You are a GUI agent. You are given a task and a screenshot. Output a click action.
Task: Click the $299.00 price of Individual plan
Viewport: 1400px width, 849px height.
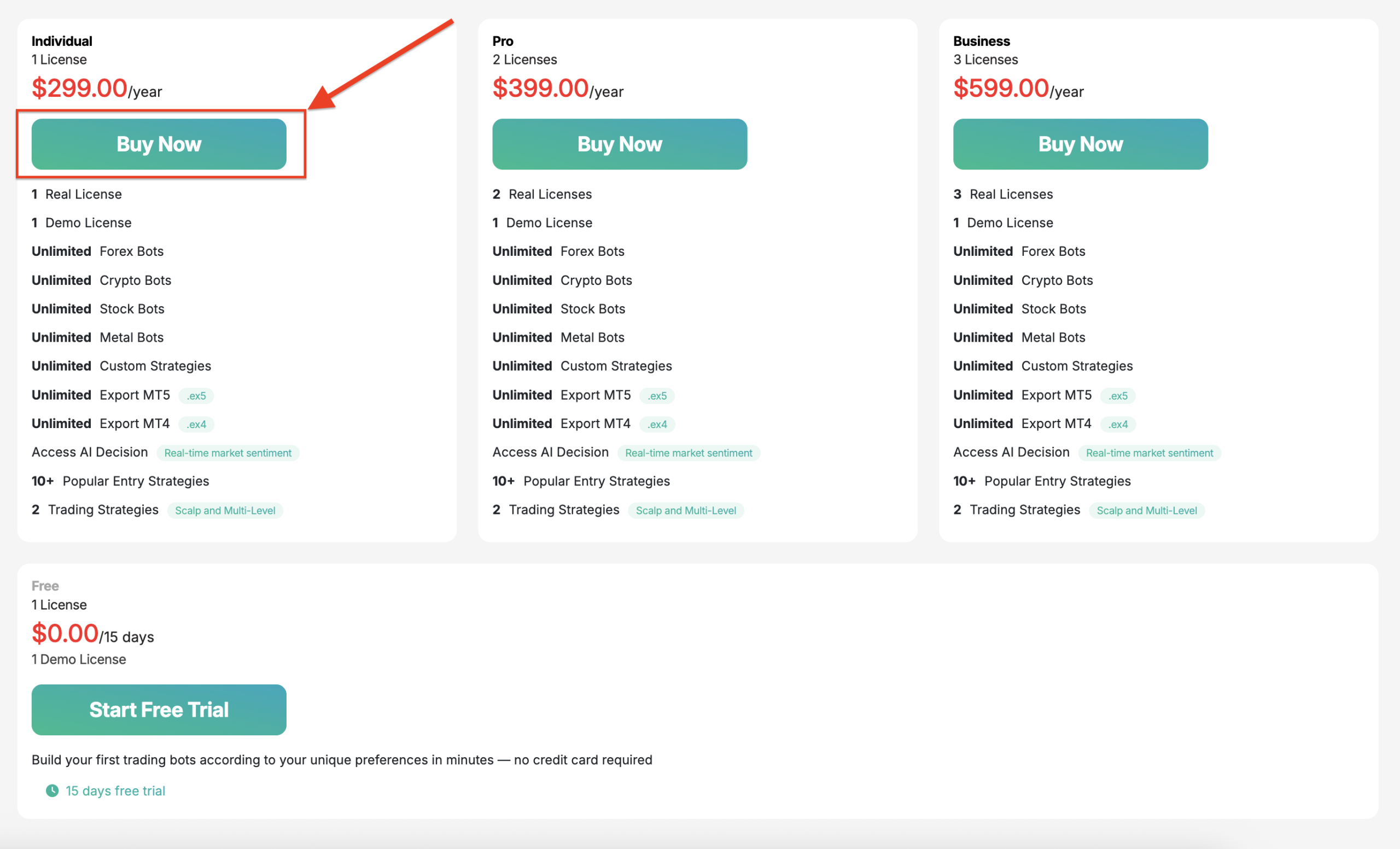pos(79,89)
